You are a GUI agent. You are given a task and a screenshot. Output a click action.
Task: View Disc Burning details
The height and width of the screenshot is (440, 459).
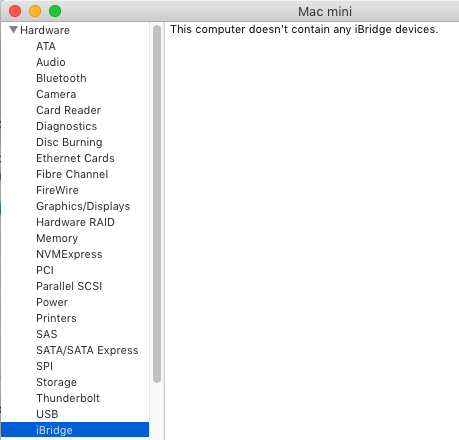(69, 142)
